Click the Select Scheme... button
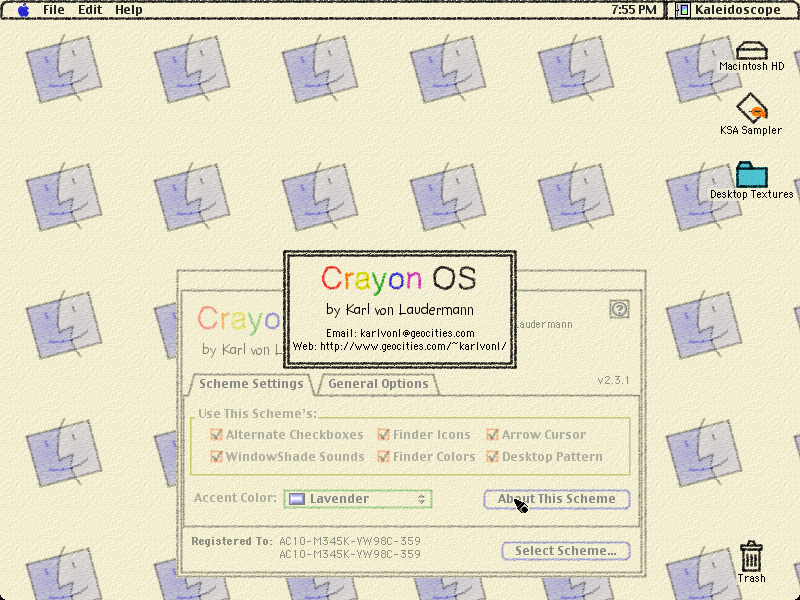This screenshot has width=800, height=600. click(566, 551)
